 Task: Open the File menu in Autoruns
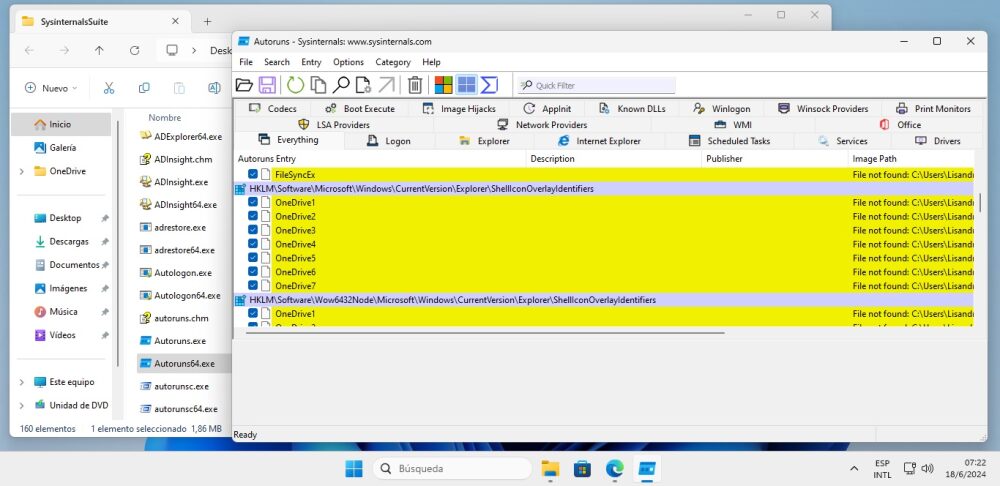(246, 62)
